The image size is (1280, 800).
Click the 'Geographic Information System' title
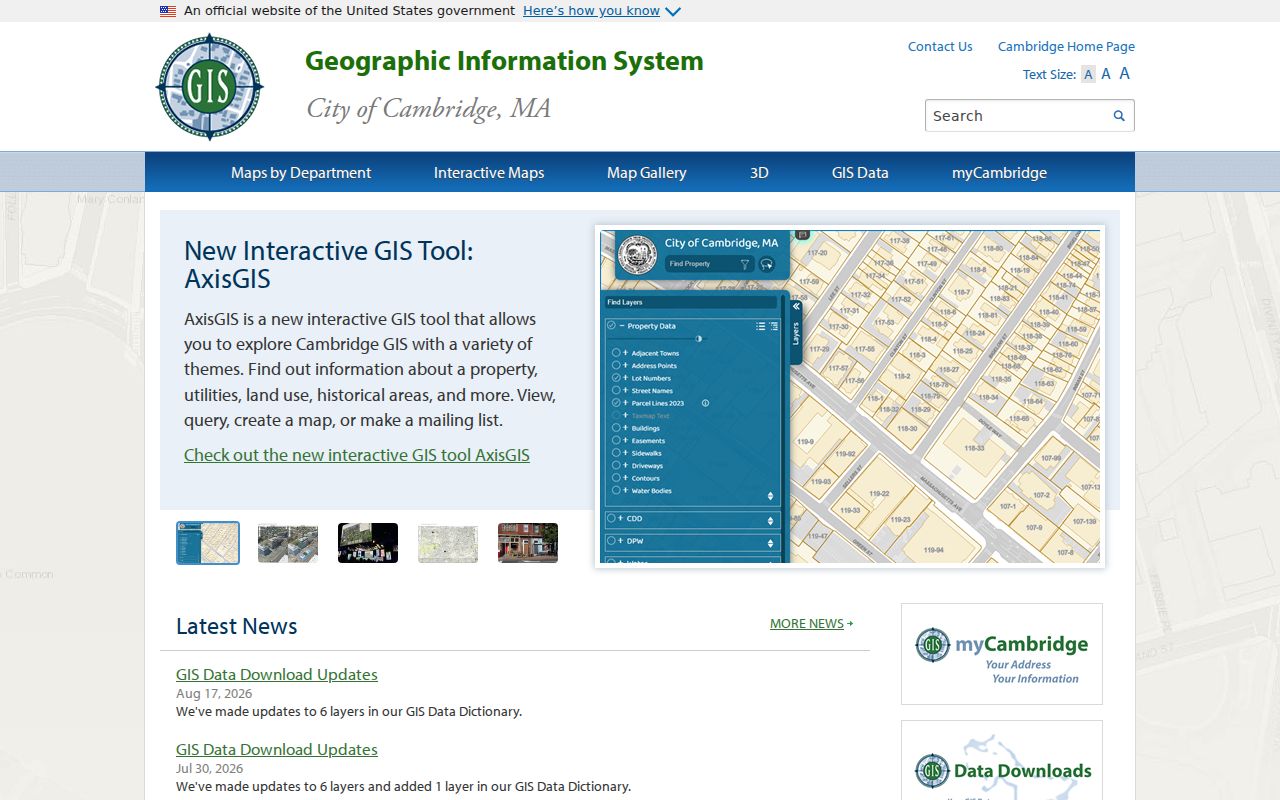coord(504,61)
